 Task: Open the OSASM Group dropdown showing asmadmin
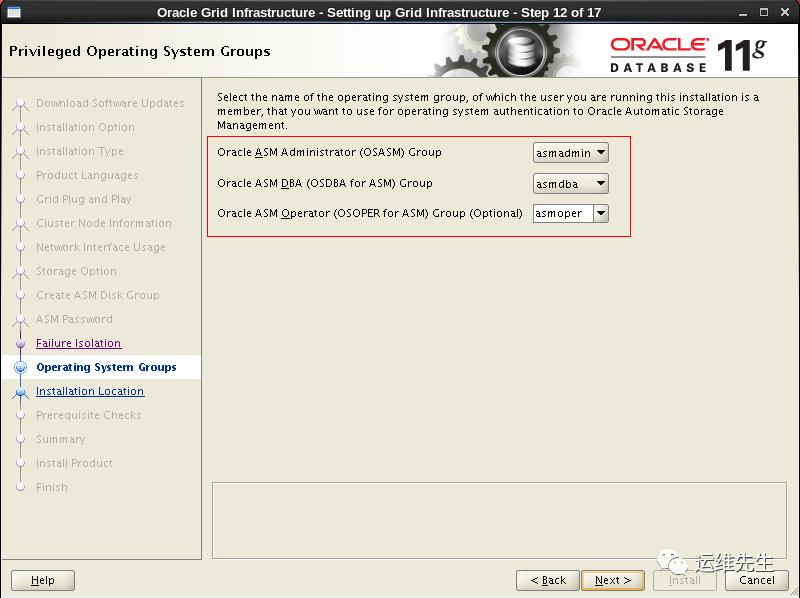click(570, 153)
